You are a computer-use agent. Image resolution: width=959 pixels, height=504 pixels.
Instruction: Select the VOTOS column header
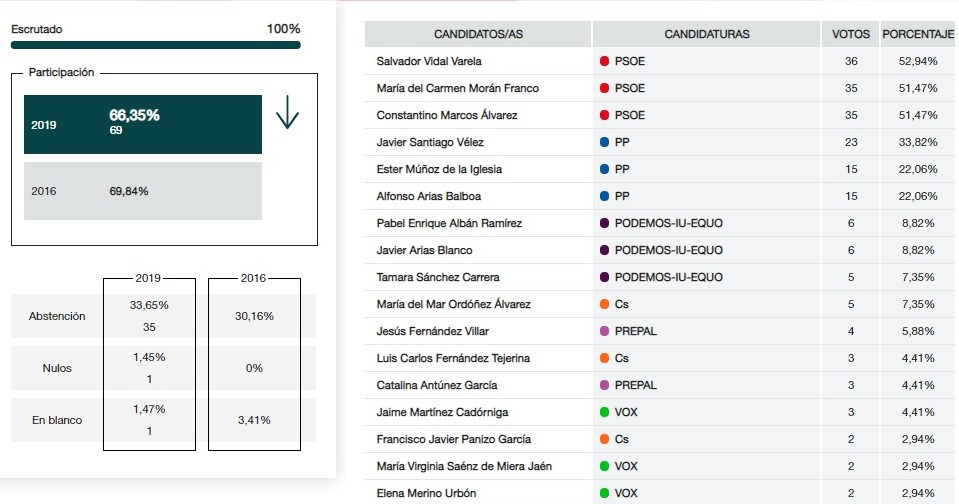(x=851, y=34)
